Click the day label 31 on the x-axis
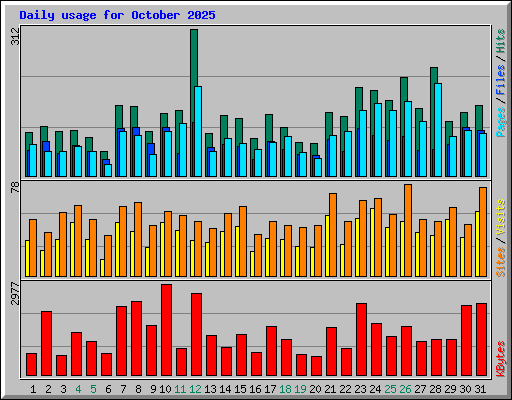The width and height of the screenshot is (512, 400). coord(480,389)
